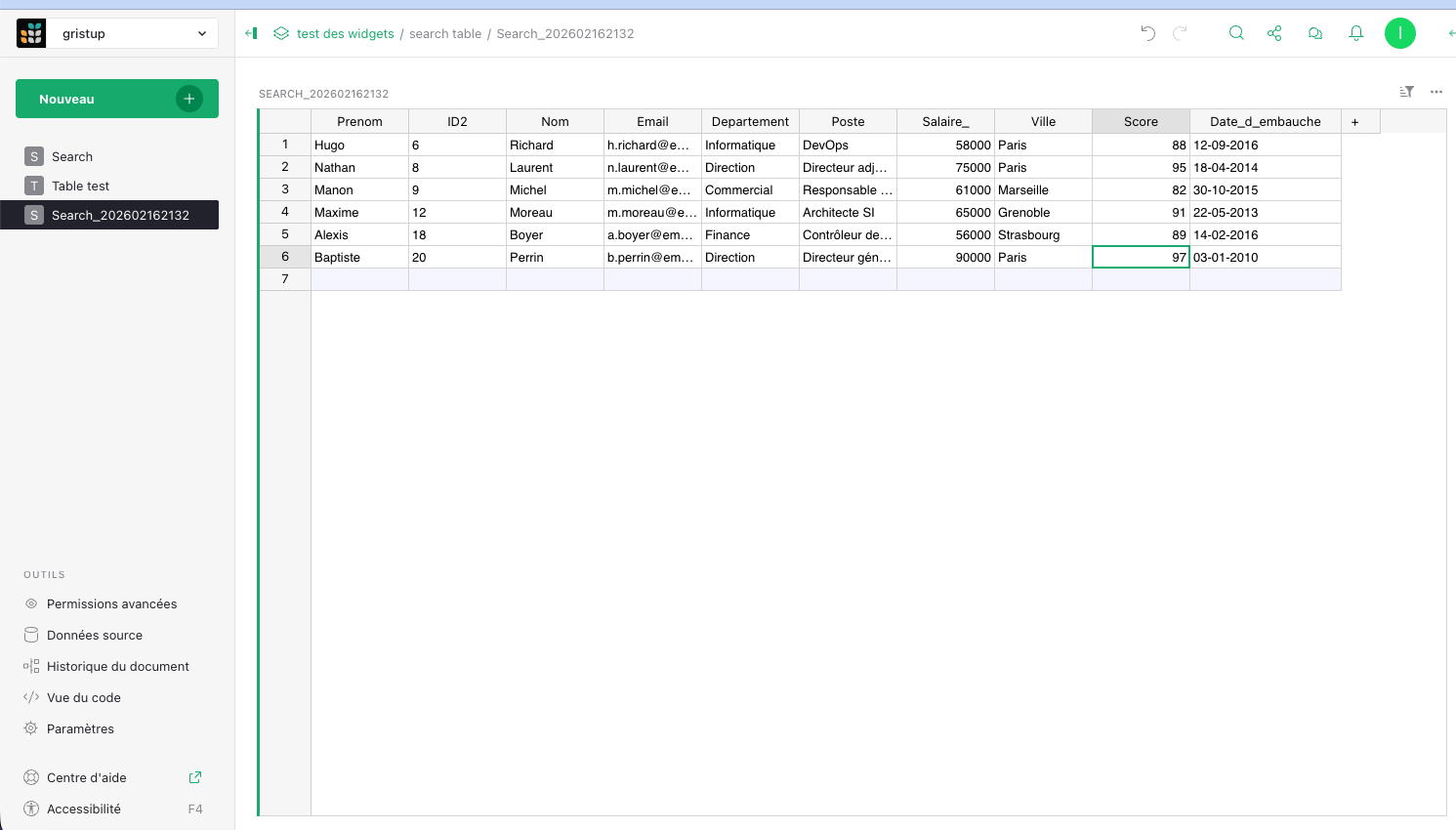Open the comments discussion icon
This screenshot has width=1456, height=830.
click(x=1315, y=33)
